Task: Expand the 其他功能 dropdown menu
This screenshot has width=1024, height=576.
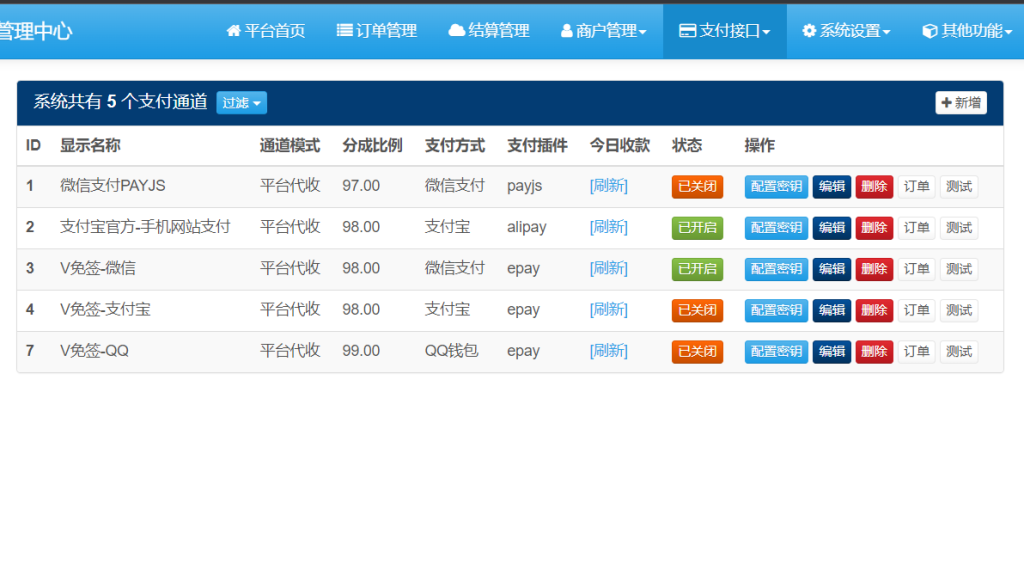Action: (967, 31)
